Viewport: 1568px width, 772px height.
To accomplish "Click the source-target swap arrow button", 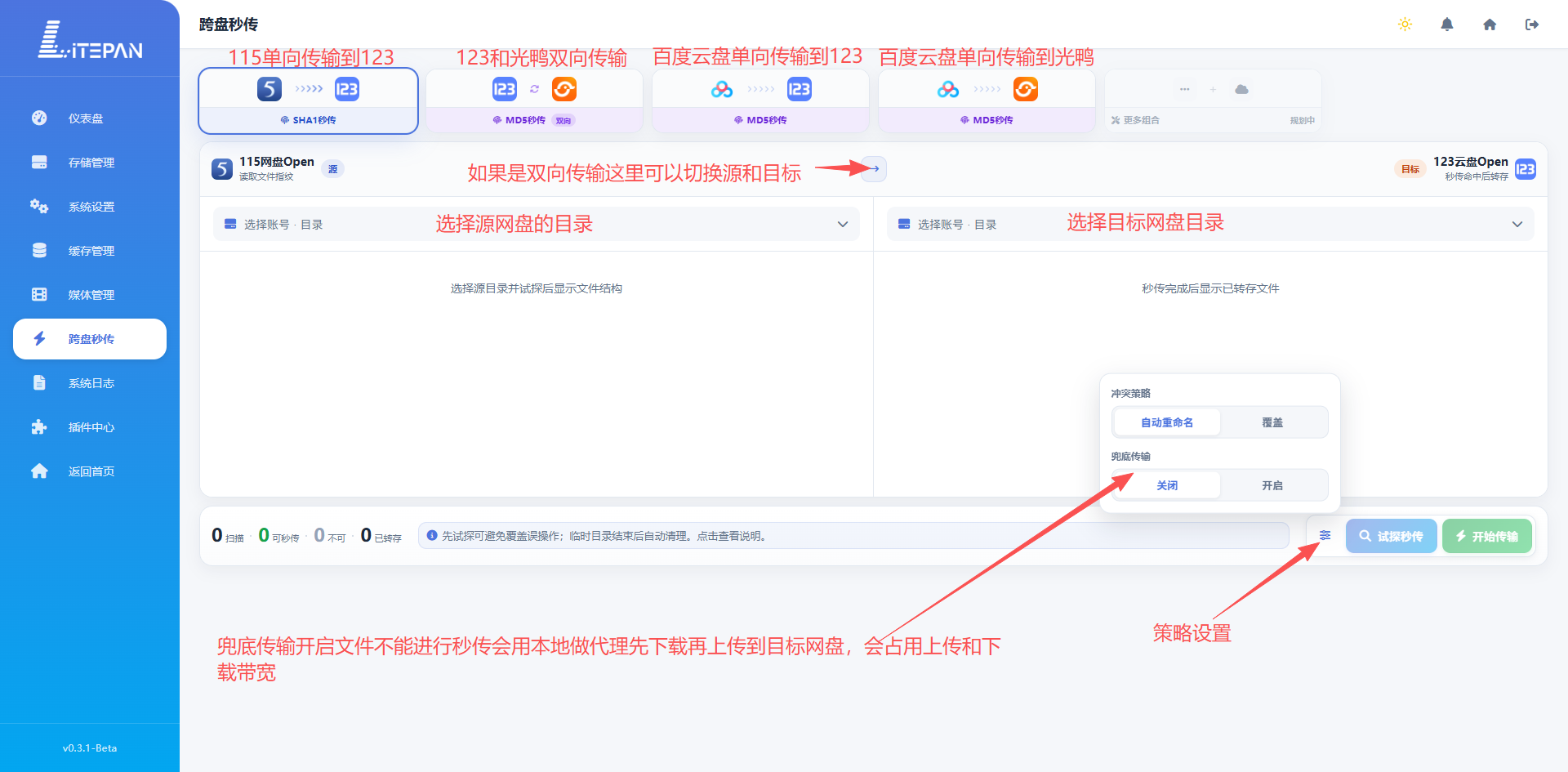I will [874, 169].
